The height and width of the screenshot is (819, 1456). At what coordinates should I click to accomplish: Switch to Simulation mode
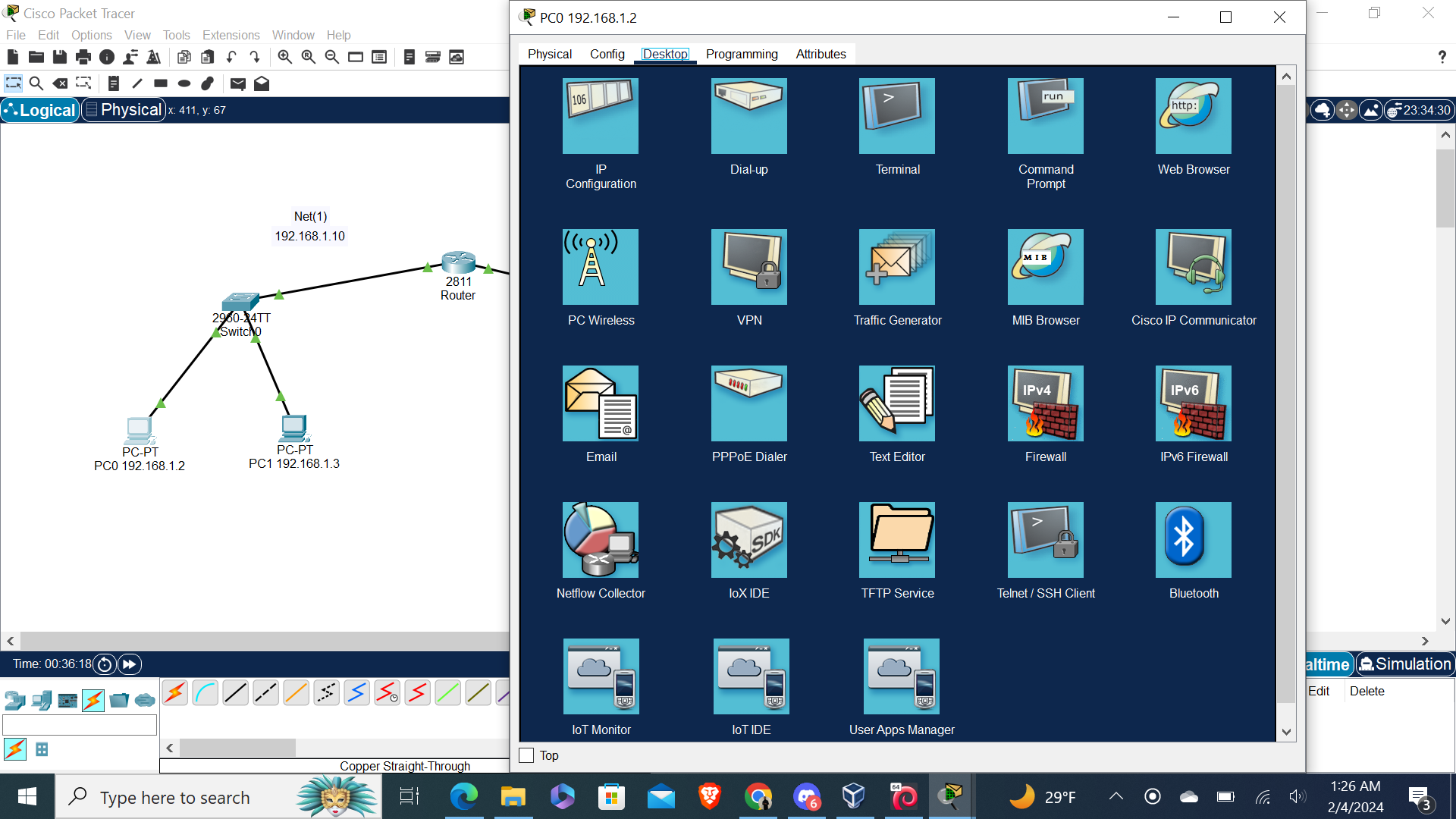tap(1405, 664)
